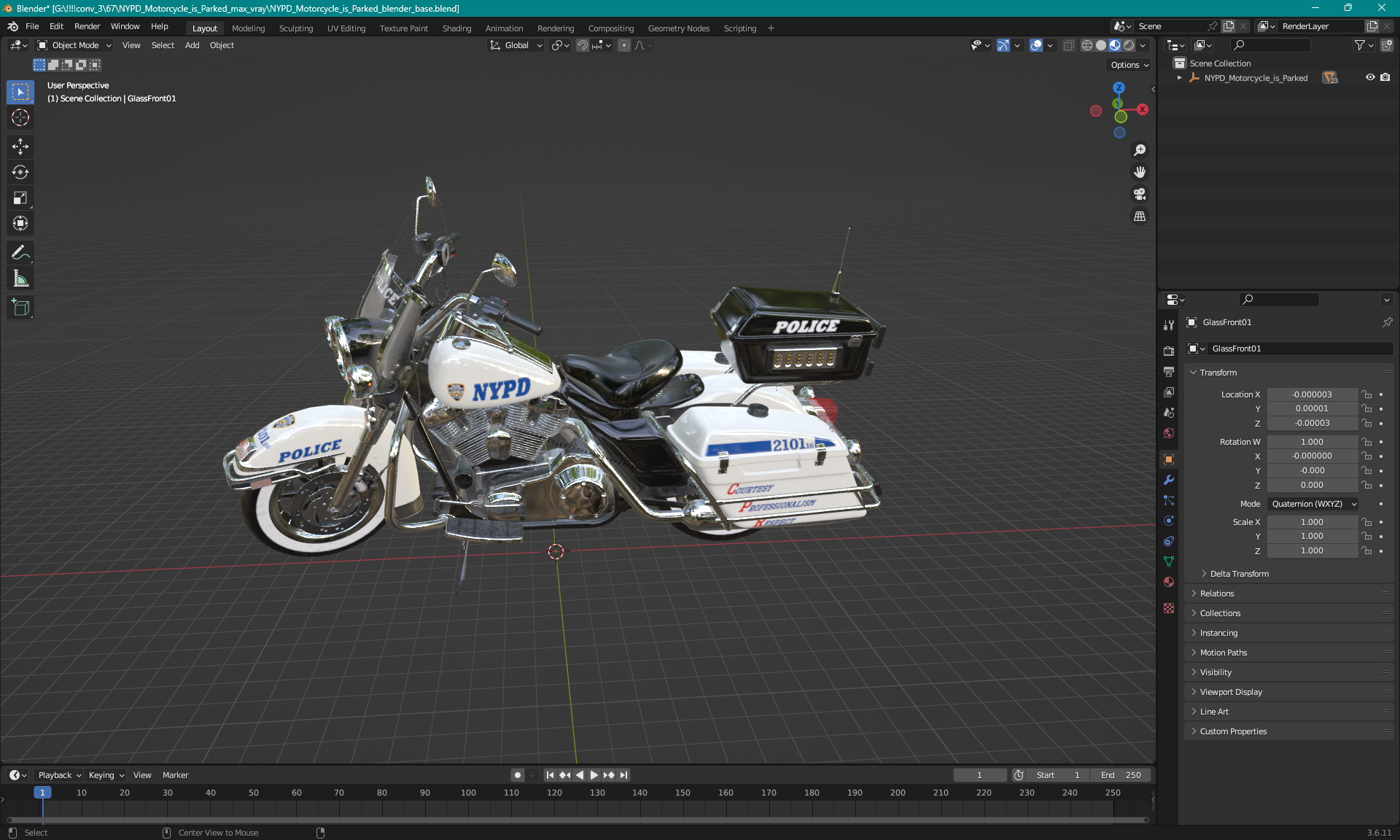Screen dimensions: 1400x840
Task: Toggle camera view icon
Action: pyautogui.click(x=1140, y=194)
